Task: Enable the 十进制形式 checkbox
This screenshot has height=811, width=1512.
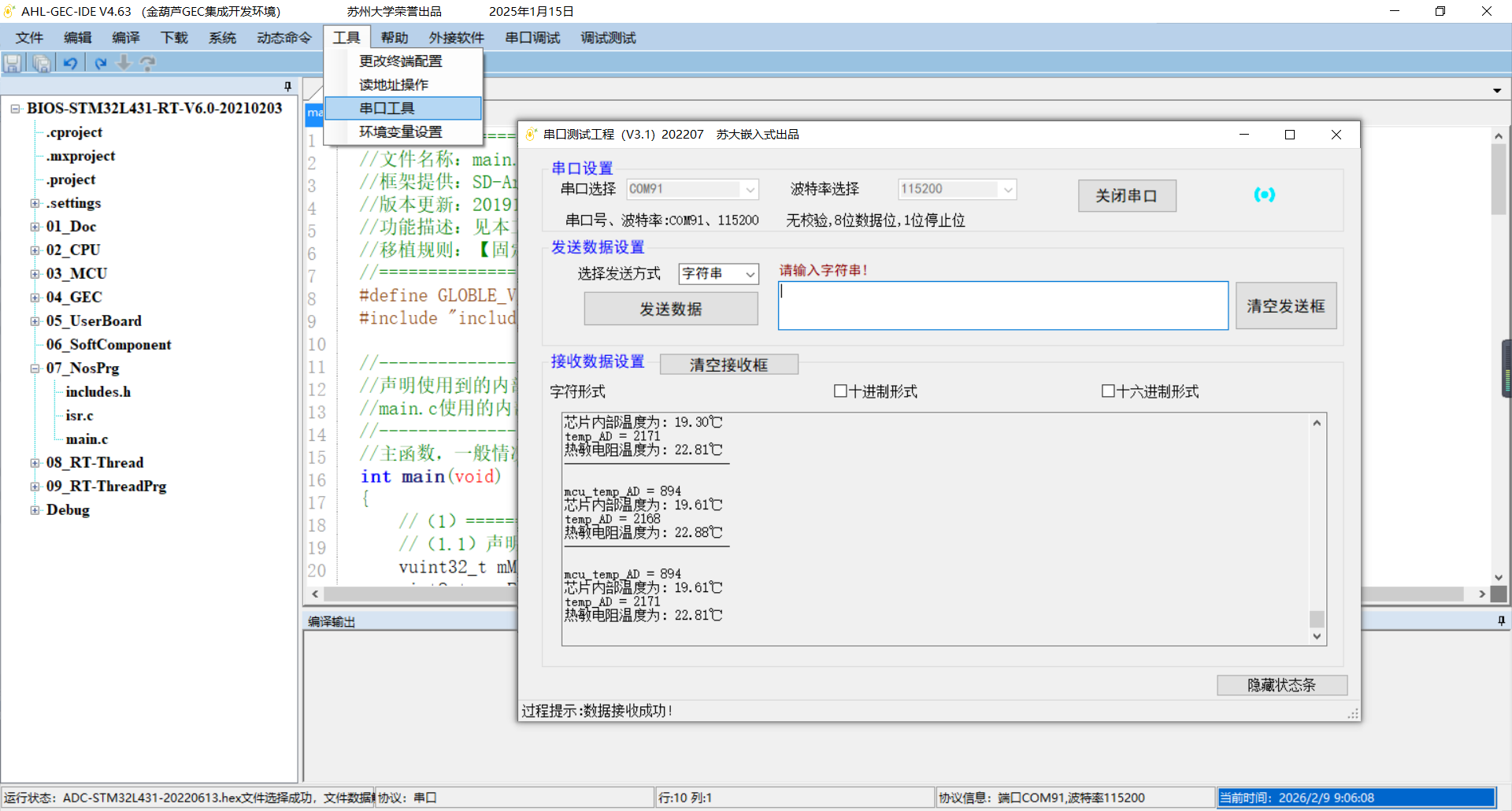Action: click(x=840, y=391)
